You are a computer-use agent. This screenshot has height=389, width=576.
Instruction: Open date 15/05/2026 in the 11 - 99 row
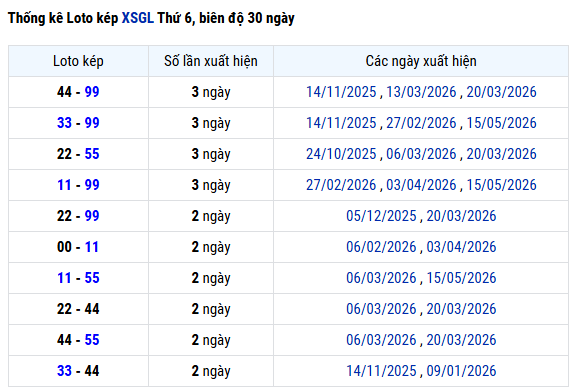pos(501,185)
